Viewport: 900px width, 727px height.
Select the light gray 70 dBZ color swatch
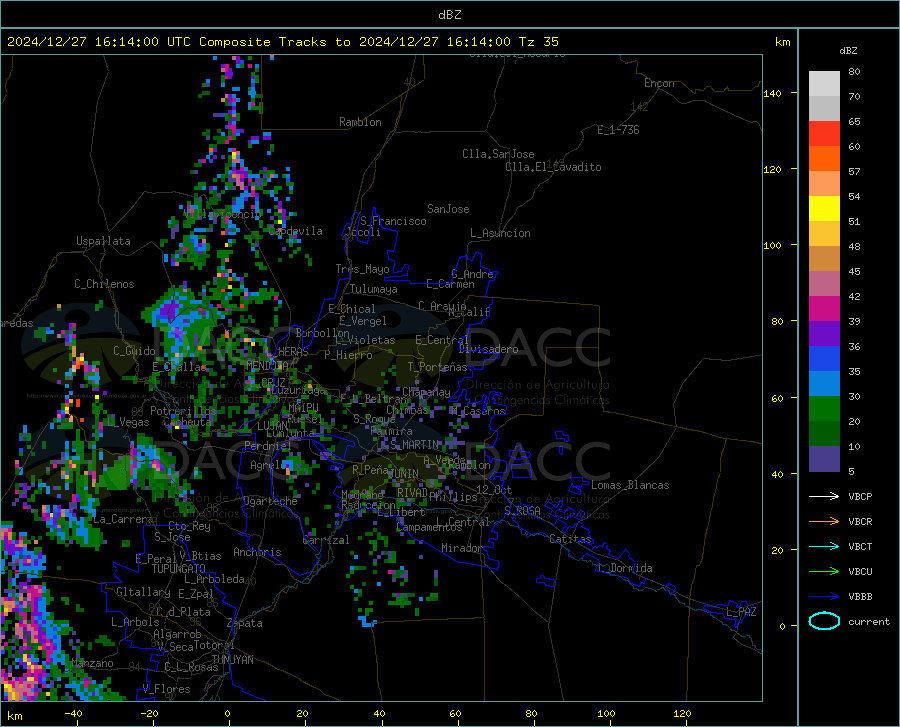(824, 84)
